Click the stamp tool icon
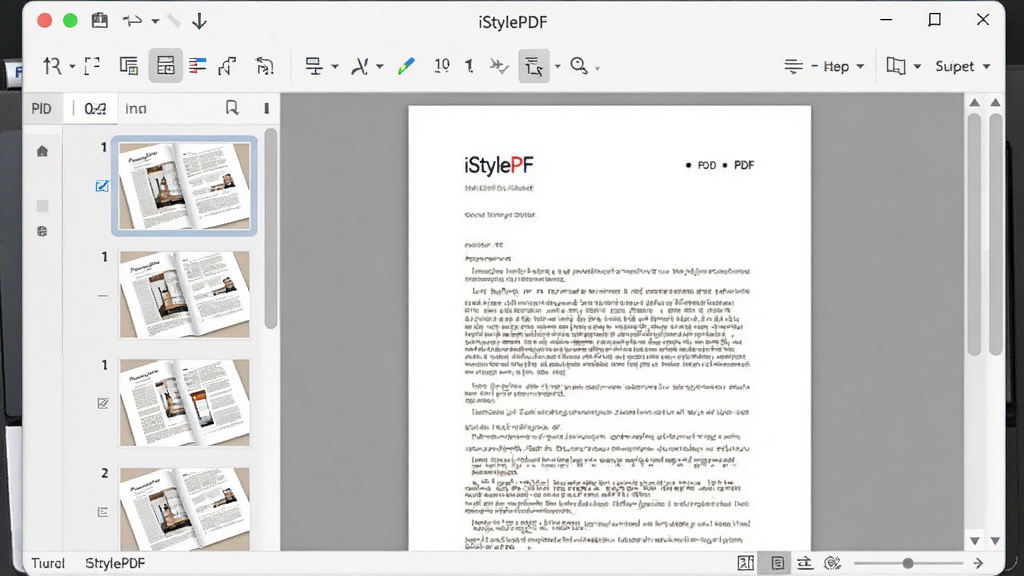This screenshot has height=576, width=1024. pyautogui.click(x=314, y=66)
